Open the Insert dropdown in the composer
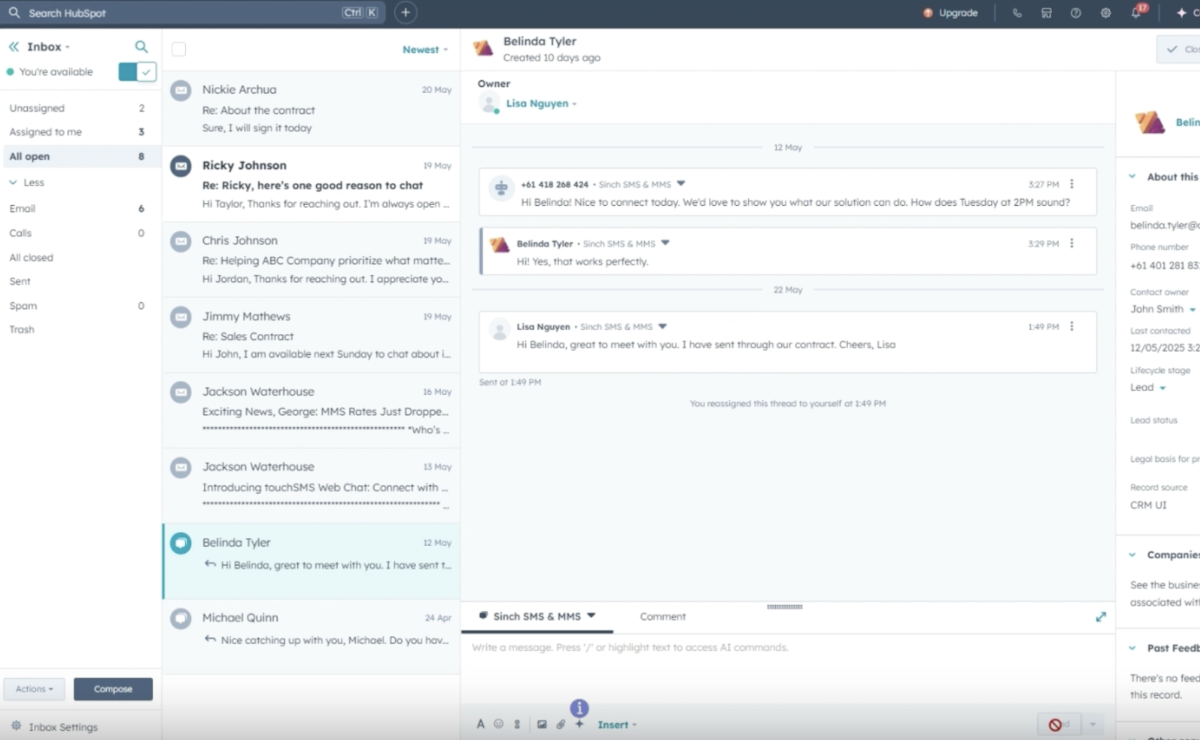This screenshot has width=1200, height=740. click(x=617, y=724)
